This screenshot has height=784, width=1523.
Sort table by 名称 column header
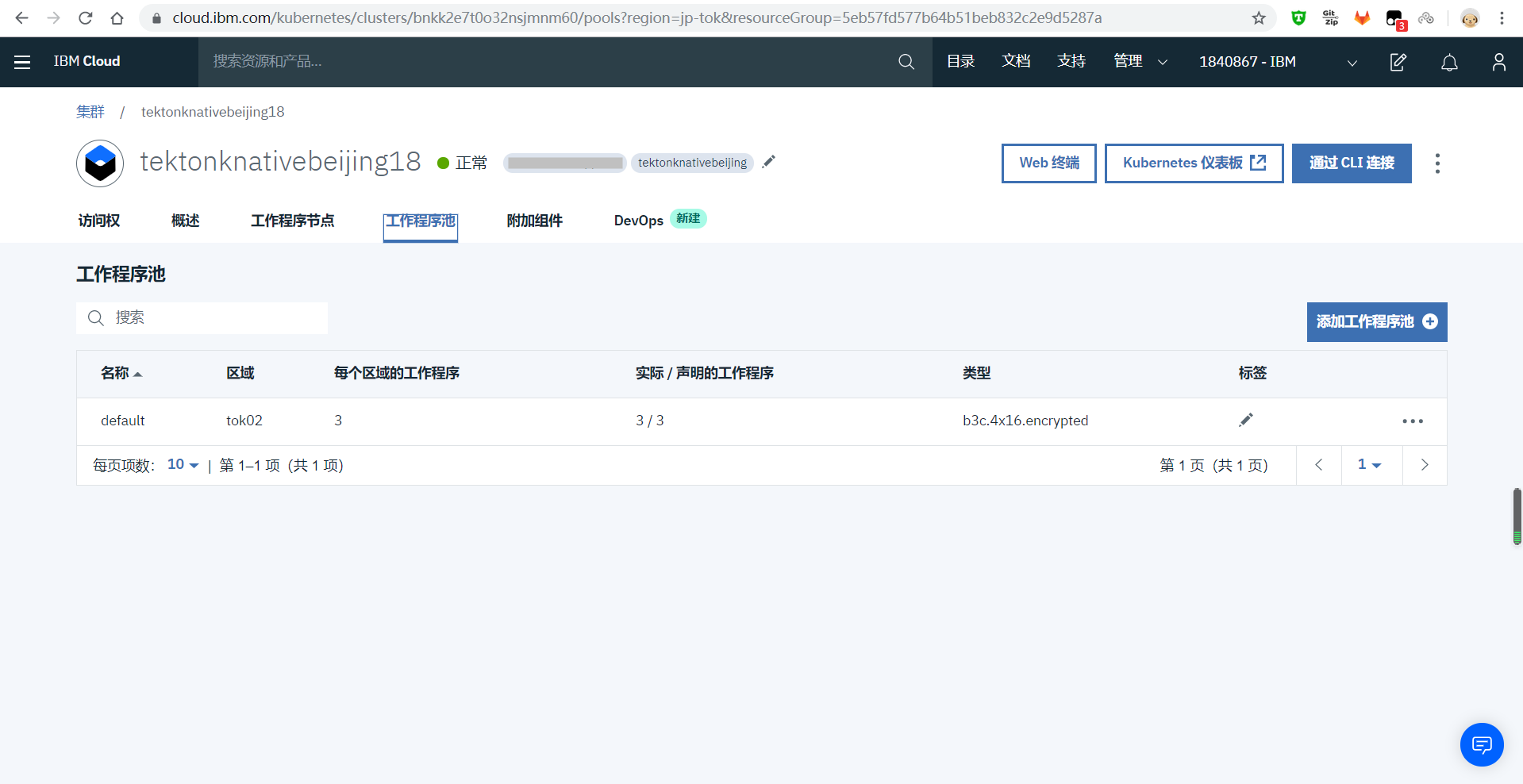[x=121, y=373]
